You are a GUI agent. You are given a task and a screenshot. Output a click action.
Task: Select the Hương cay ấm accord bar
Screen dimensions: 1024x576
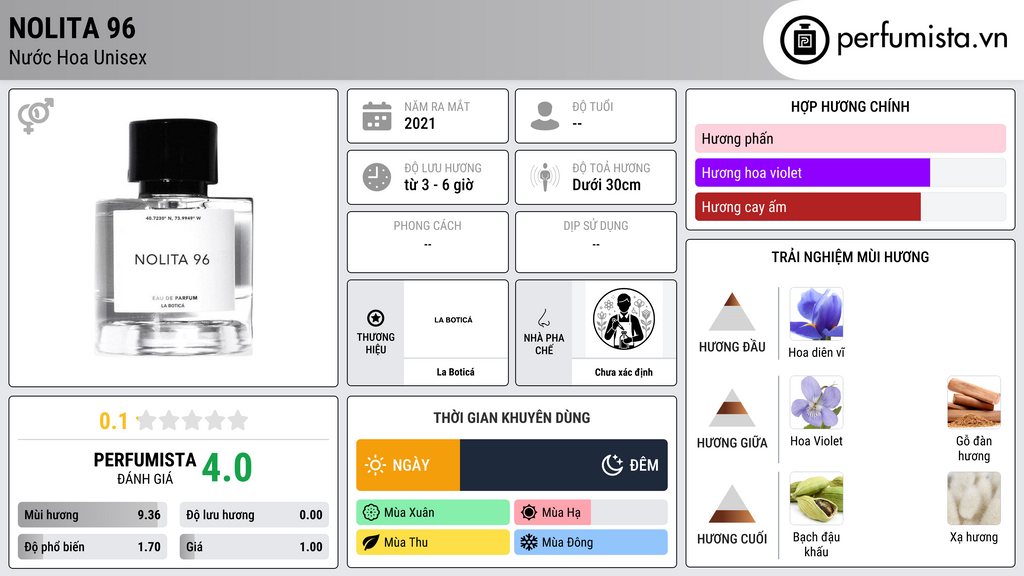(850, 207)
